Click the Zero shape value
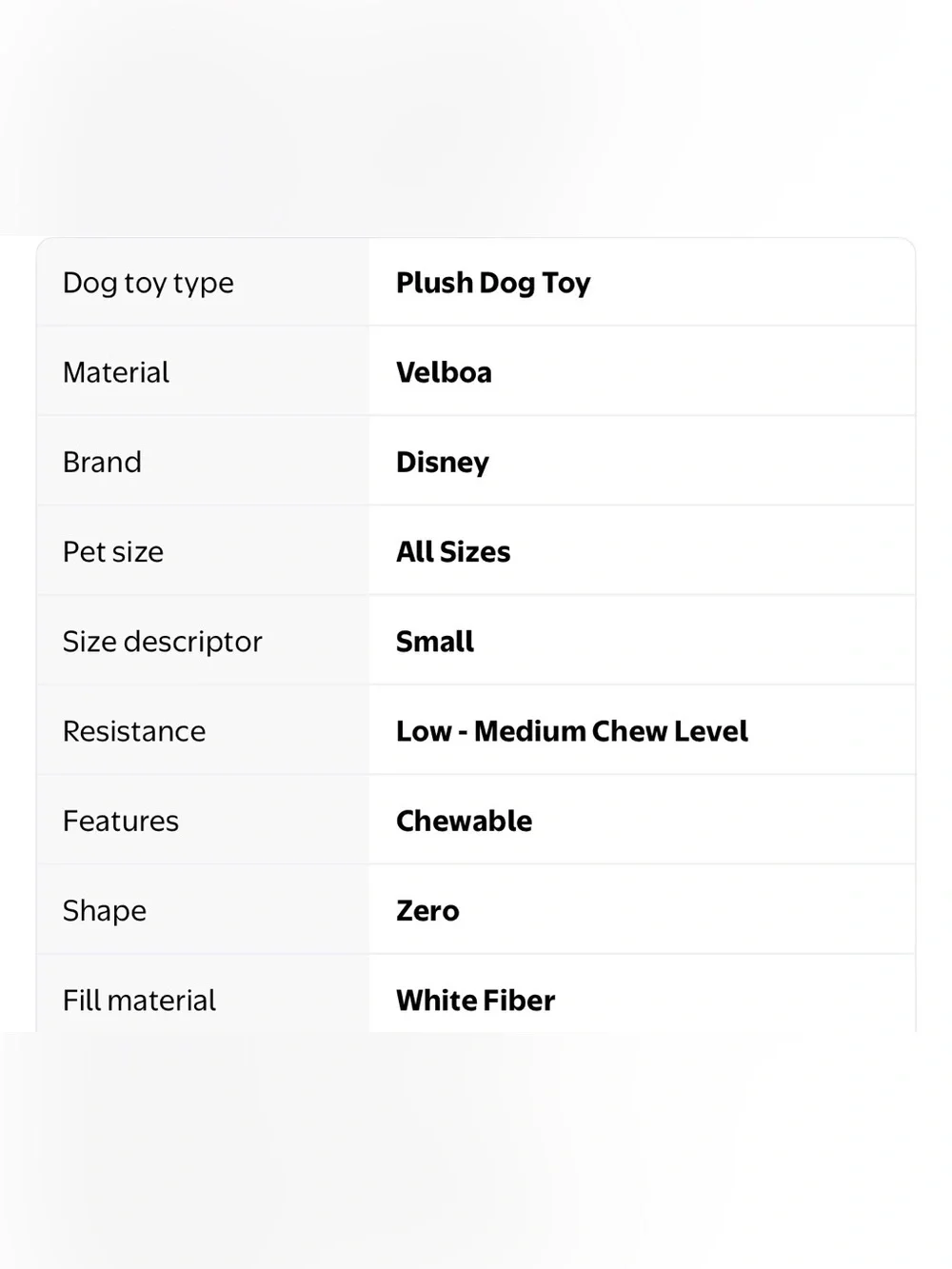The width and height of the screenshot is (952, 1269). tap(427, 911)
